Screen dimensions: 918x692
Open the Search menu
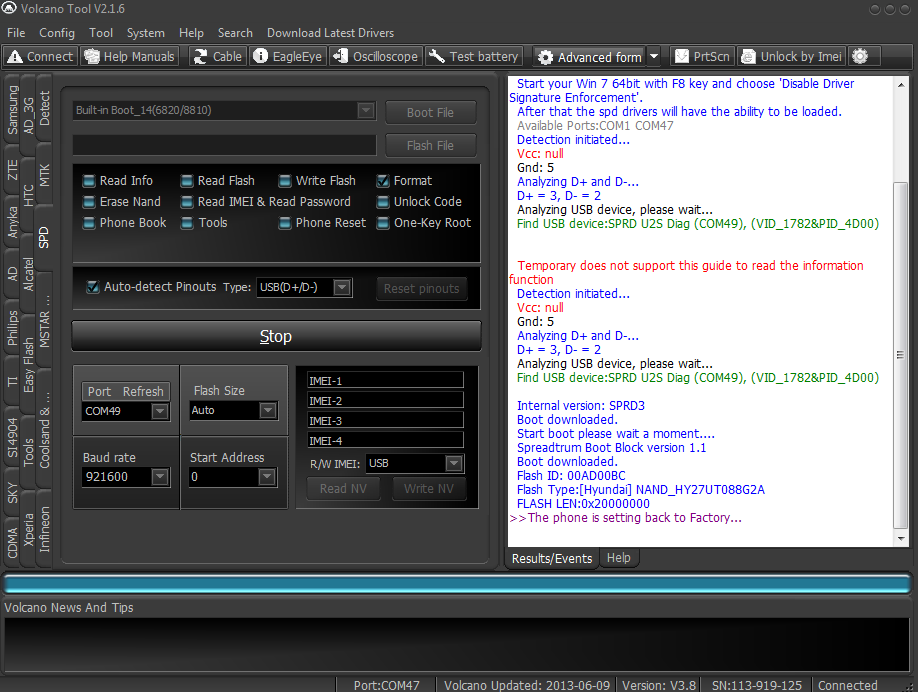tap(235, 33)
